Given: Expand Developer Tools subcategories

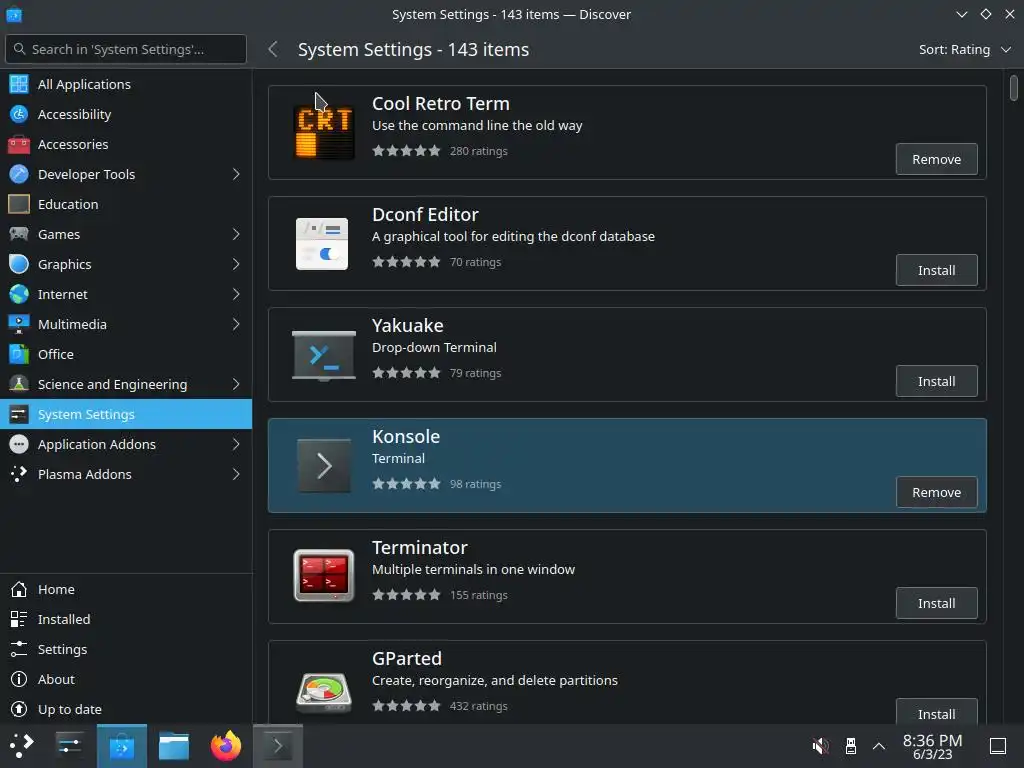Looking at the screenshot, I should pos(236,174).
